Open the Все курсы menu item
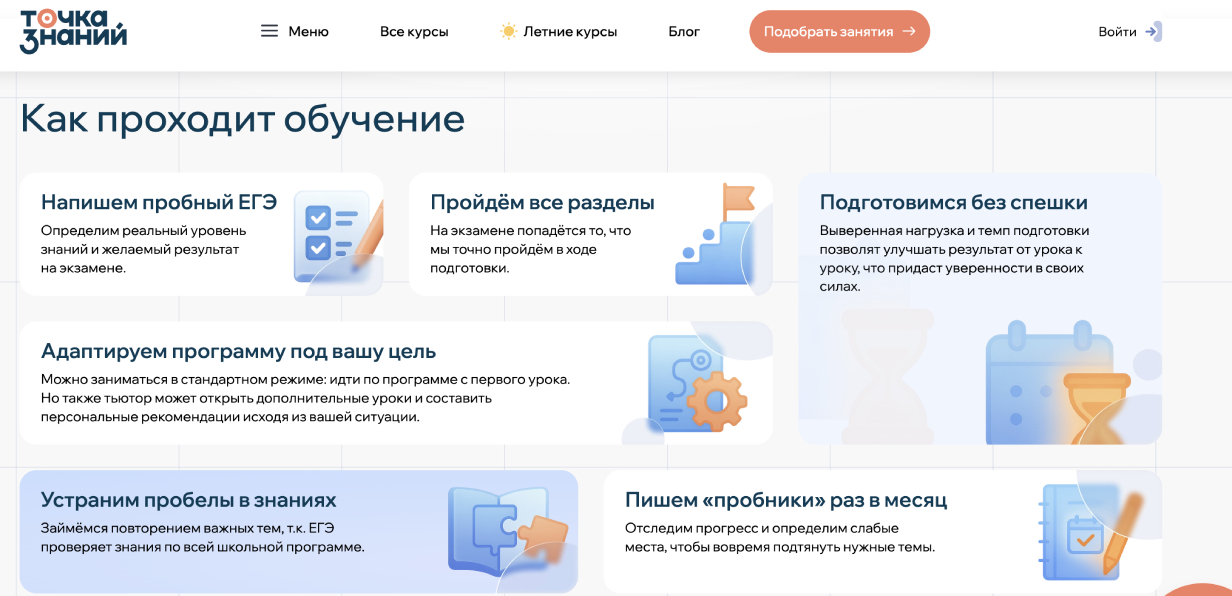The image size is (1232, 596). pyautogui.click(x=414, y=32)
